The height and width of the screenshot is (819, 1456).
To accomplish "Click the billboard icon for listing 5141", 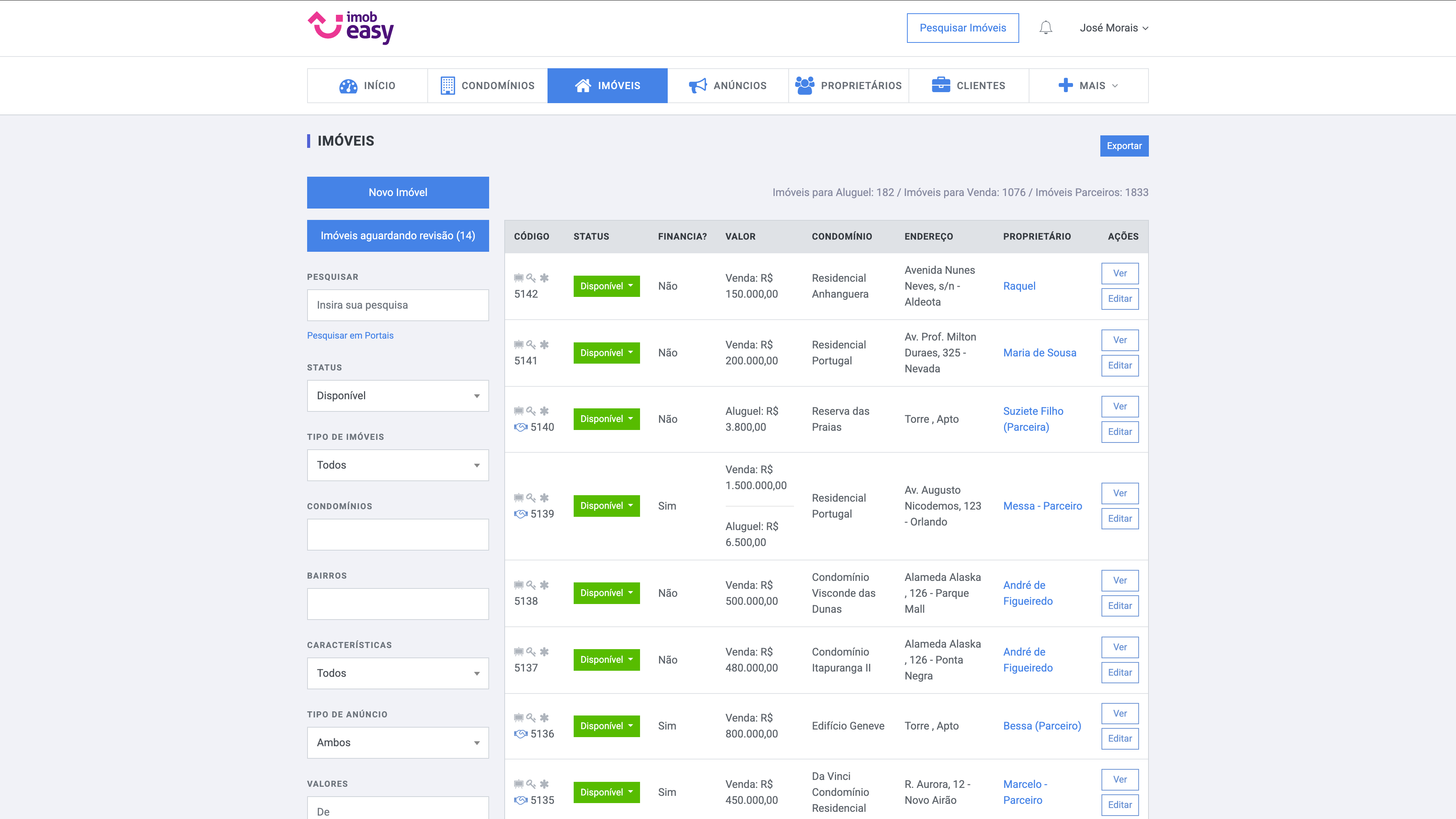I will point(518,344).
